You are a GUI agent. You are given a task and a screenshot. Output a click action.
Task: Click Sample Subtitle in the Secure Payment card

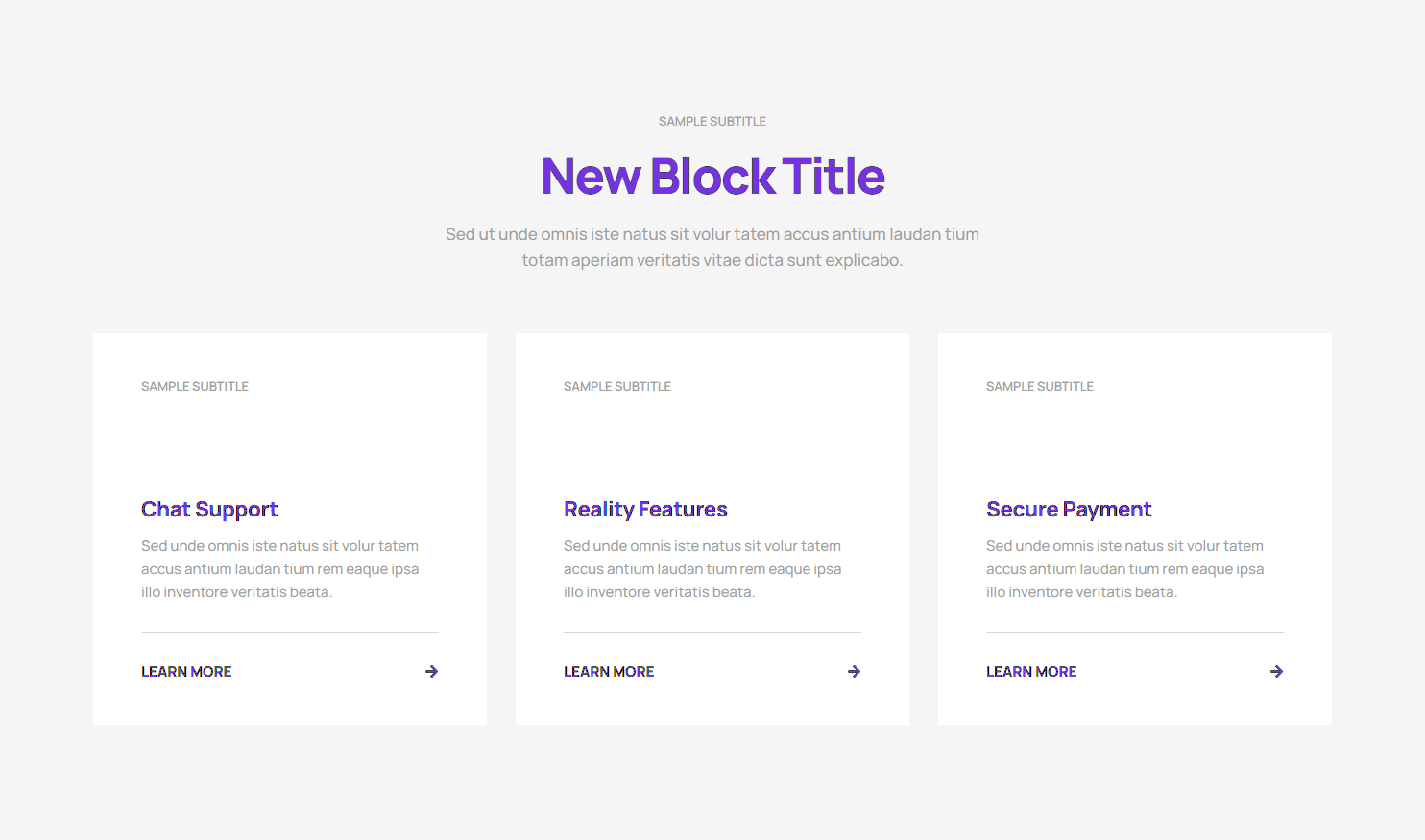(1040, 387)
